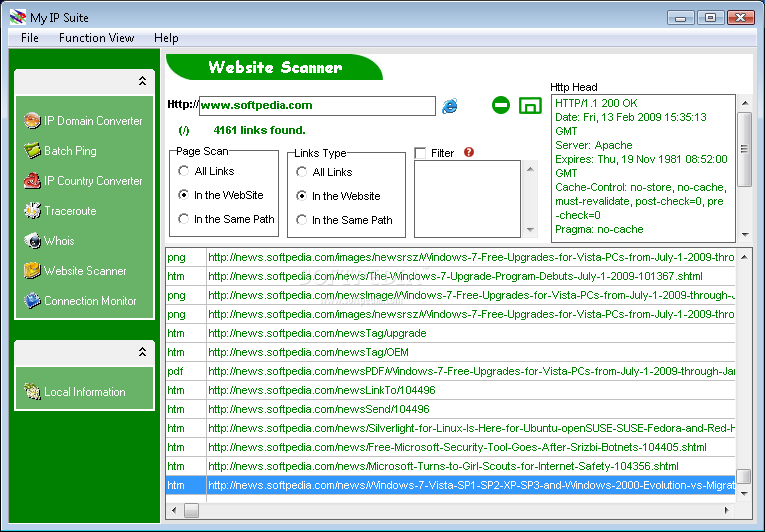Click the Website Scanner sidebar icon
The width and height of the screenshot is (765, 532).
(32, 270)
